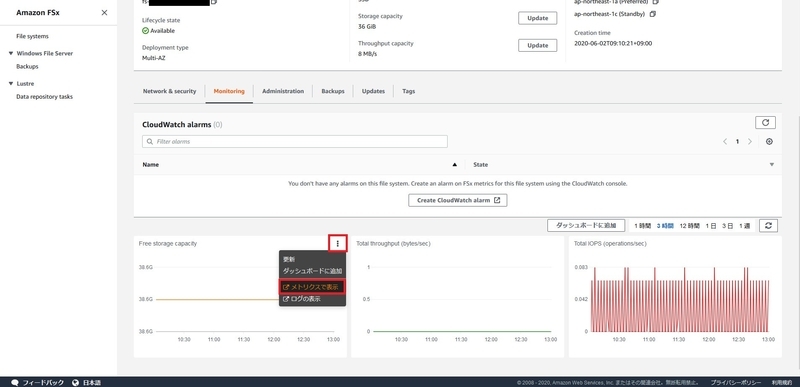Open the Administration tab
Viewport: 800px width, 387px height.
point(283,91)
